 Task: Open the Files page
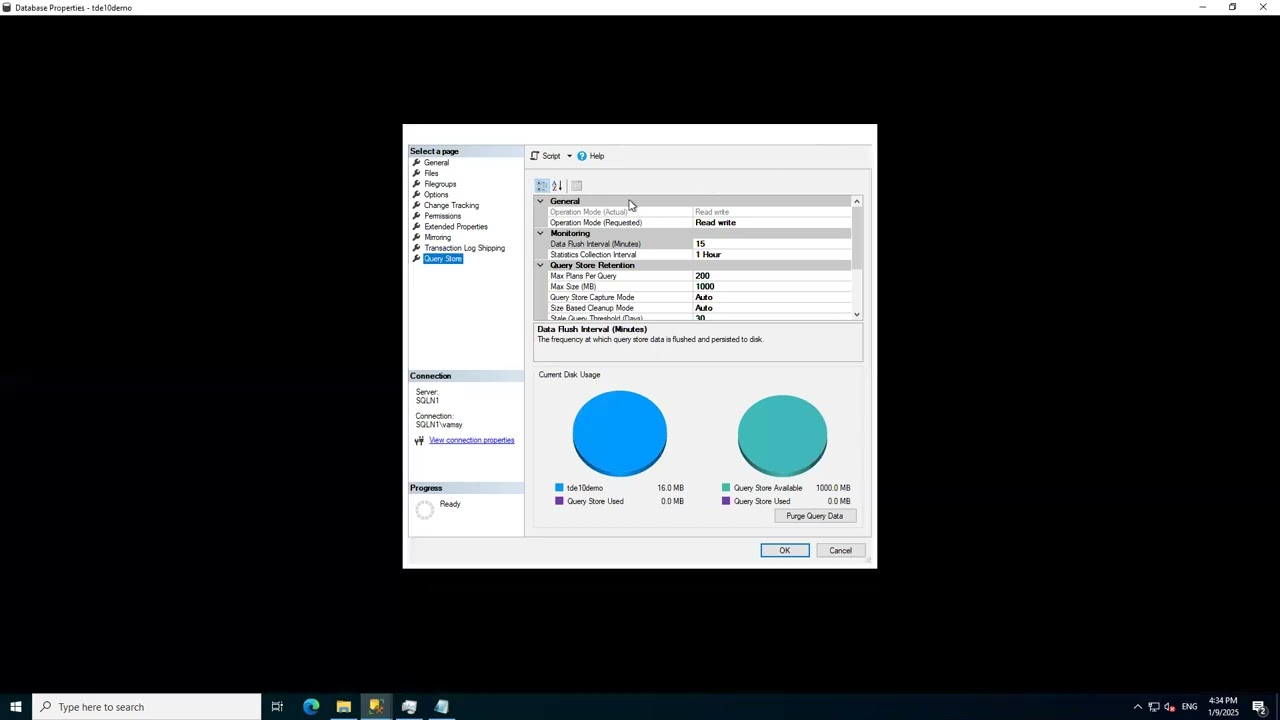431,173
